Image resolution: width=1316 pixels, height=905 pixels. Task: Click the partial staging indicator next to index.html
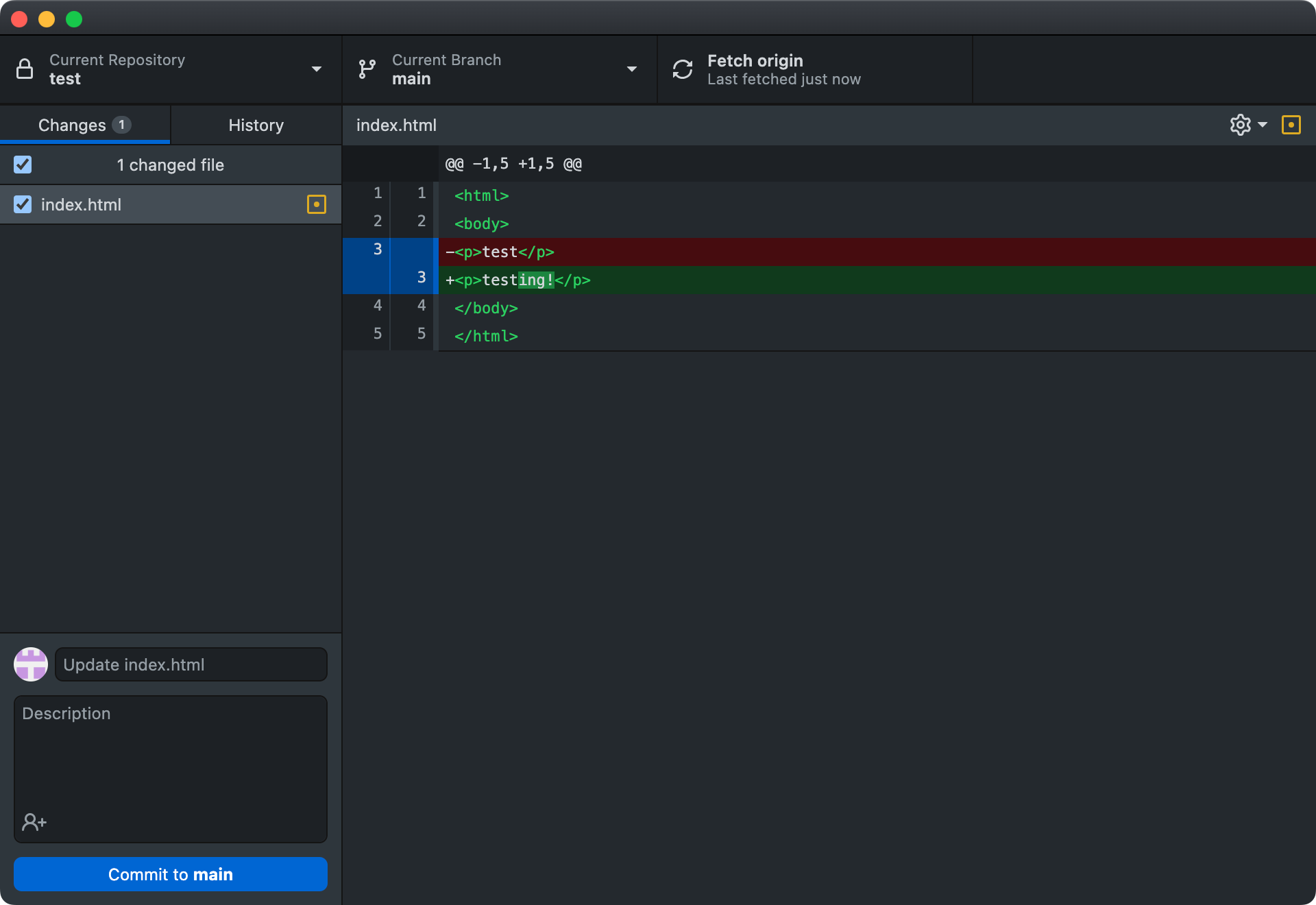click(316, 204)
